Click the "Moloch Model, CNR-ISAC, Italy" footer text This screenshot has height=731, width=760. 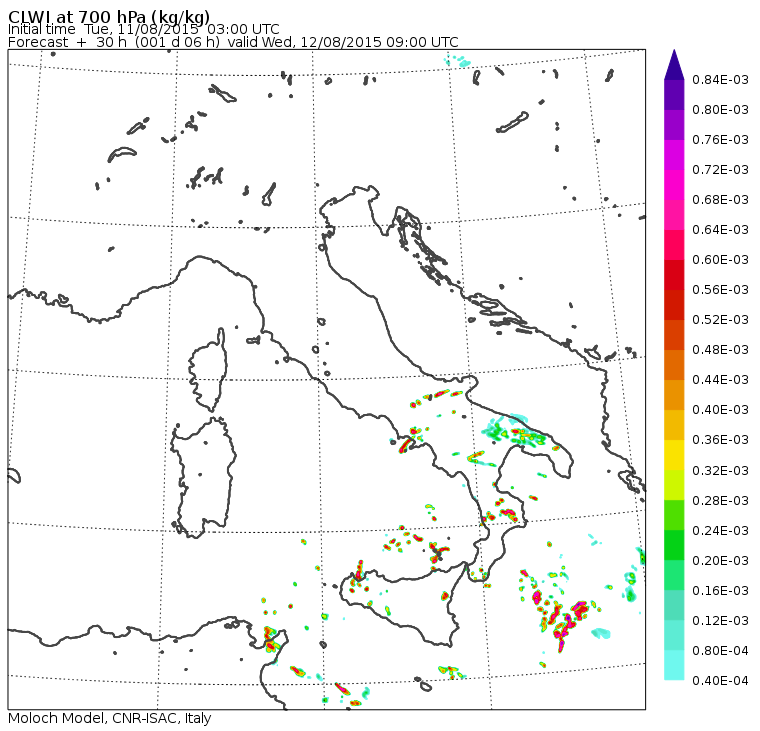110,718
